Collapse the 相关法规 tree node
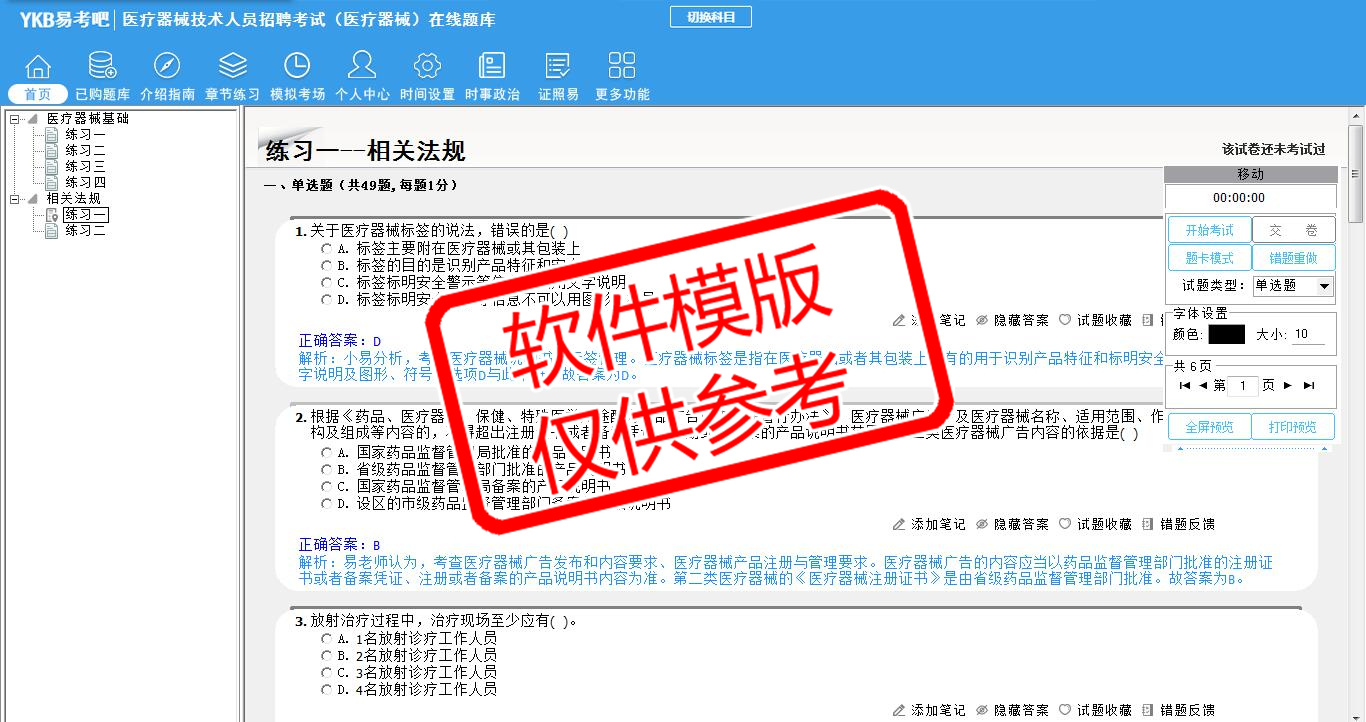The width and height of the screenshot is (1366, 722). 15,199
